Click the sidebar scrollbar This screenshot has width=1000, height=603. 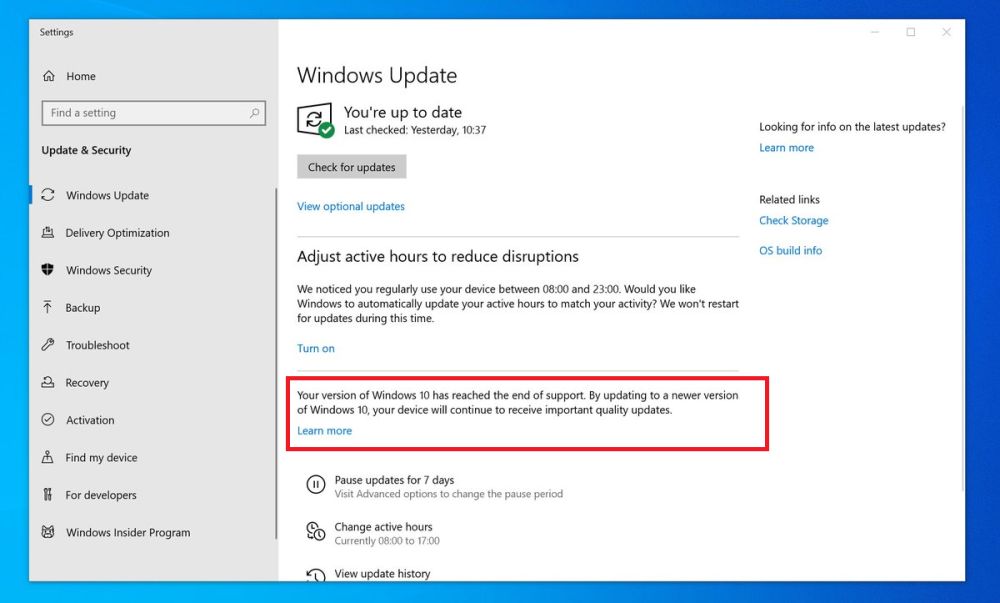(x=276, y=363)
